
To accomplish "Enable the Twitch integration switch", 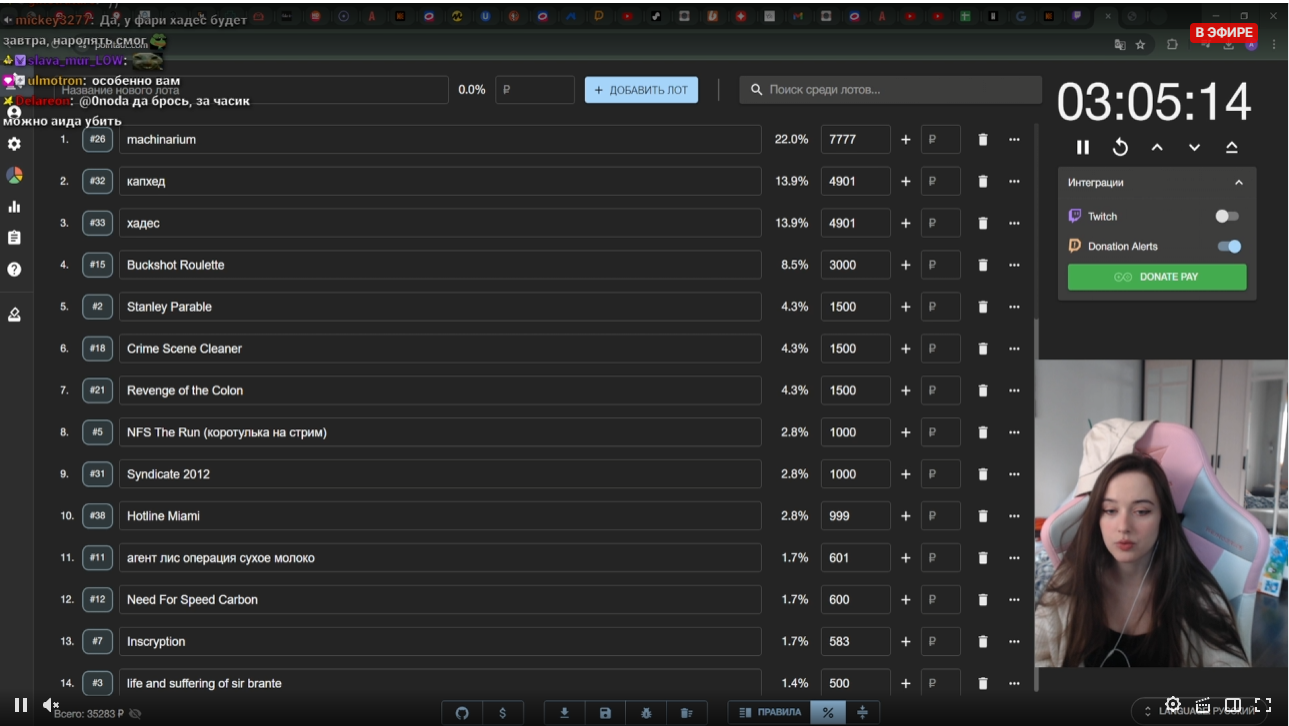I will coord(1227,216).
